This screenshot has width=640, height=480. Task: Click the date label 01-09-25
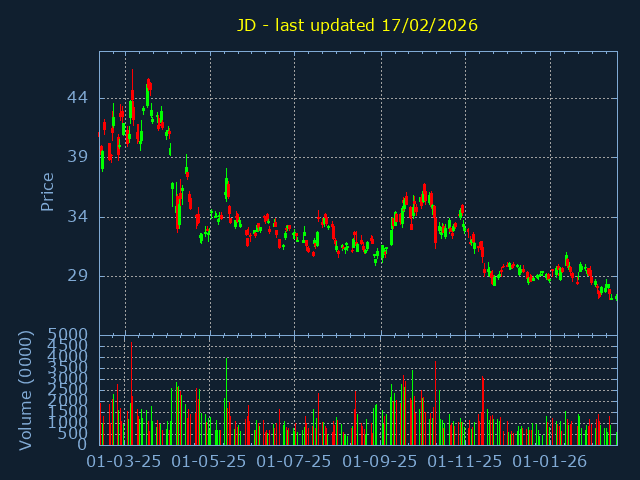pyautogui.click(x=380, y=462)
